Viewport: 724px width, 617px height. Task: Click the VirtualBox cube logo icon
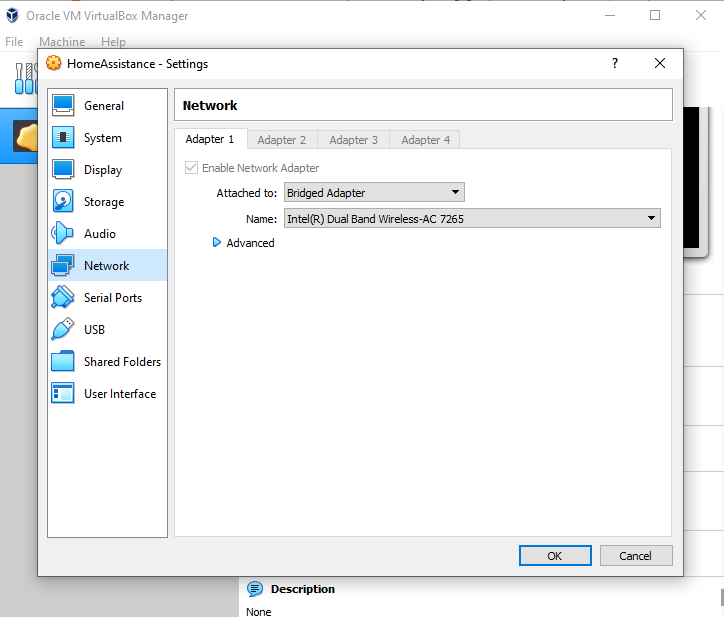[12, 15]
